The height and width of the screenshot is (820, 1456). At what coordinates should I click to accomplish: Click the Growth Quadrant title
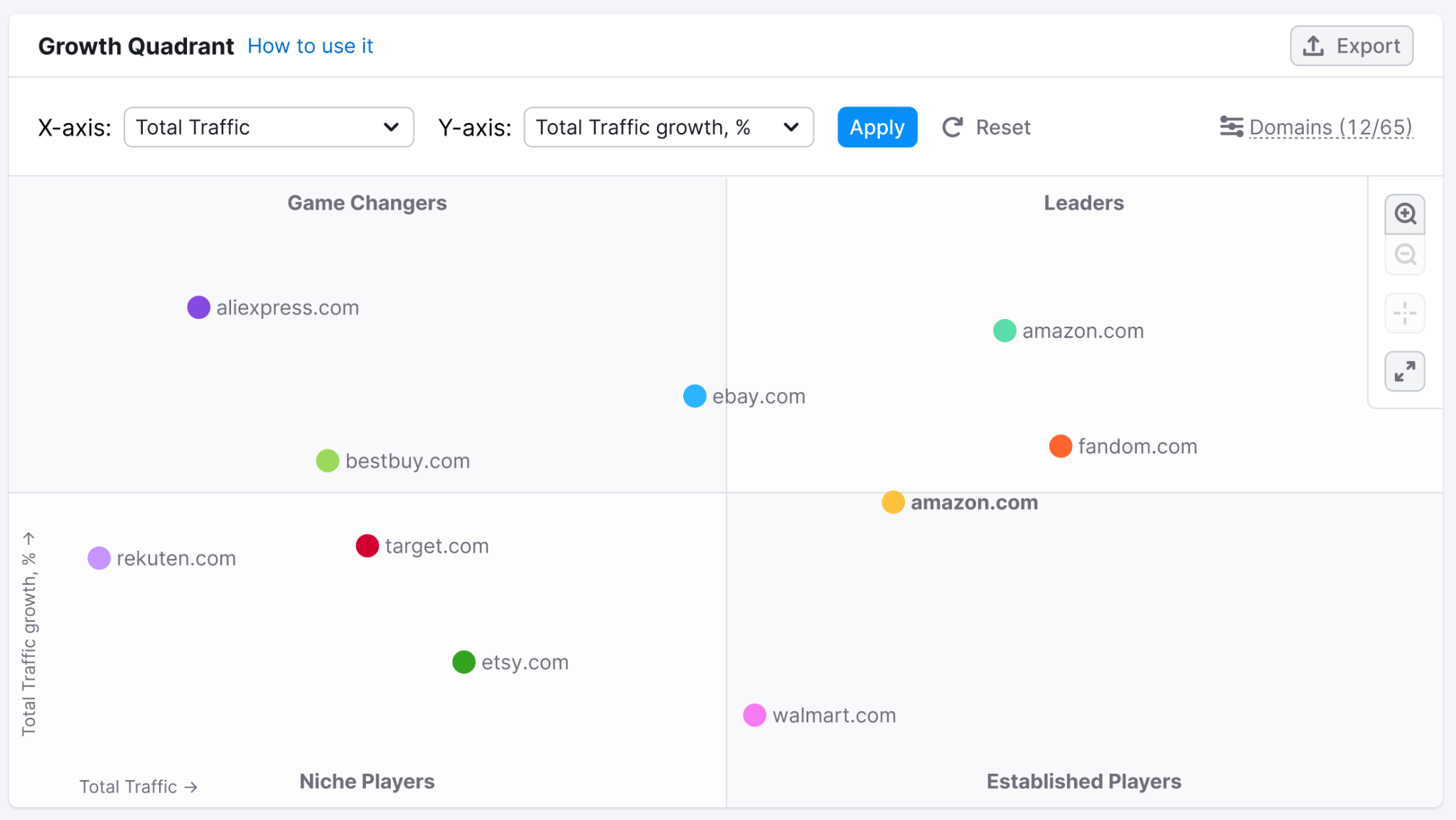point(136,45)
